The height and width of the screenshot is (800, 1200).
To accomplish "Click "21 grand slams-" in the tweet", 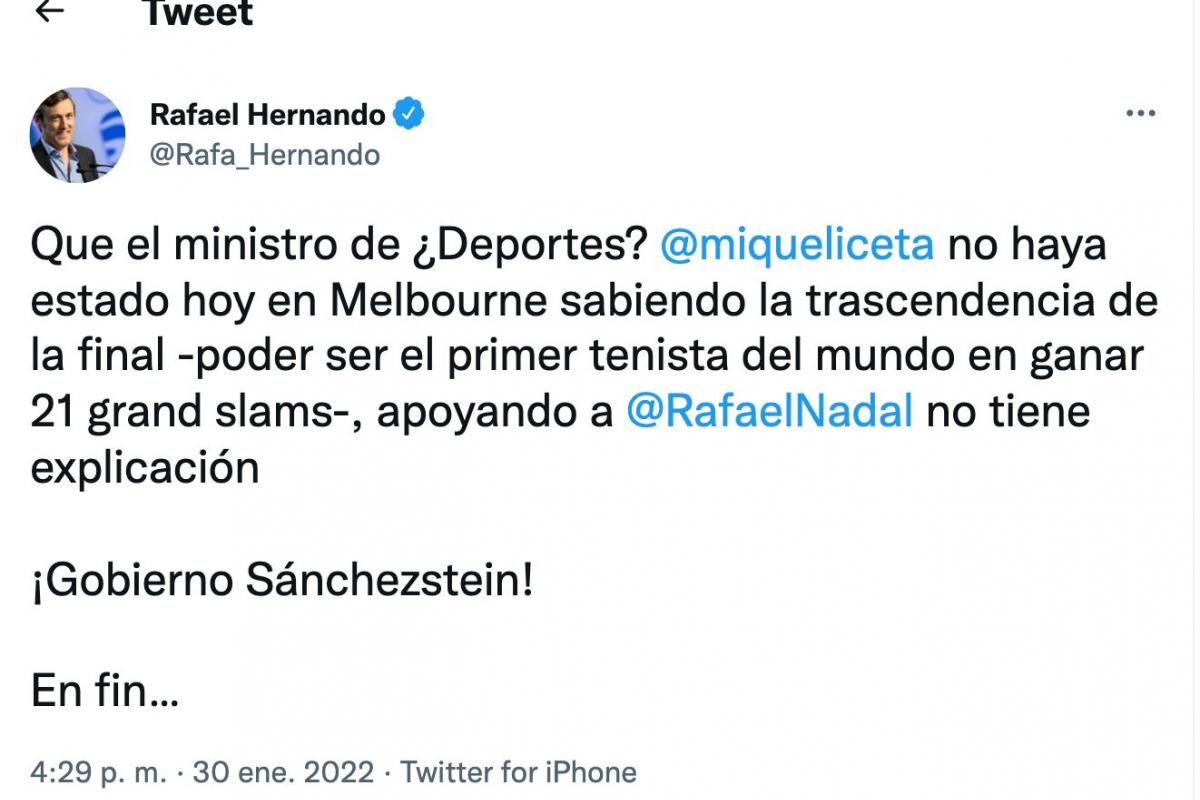I will tap(190, 411).
